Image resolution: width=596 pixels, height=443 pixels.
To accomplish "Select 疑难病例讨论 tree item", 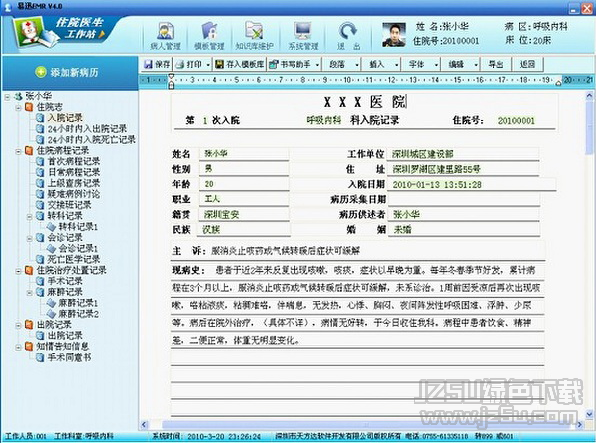I will click(74, 194).
